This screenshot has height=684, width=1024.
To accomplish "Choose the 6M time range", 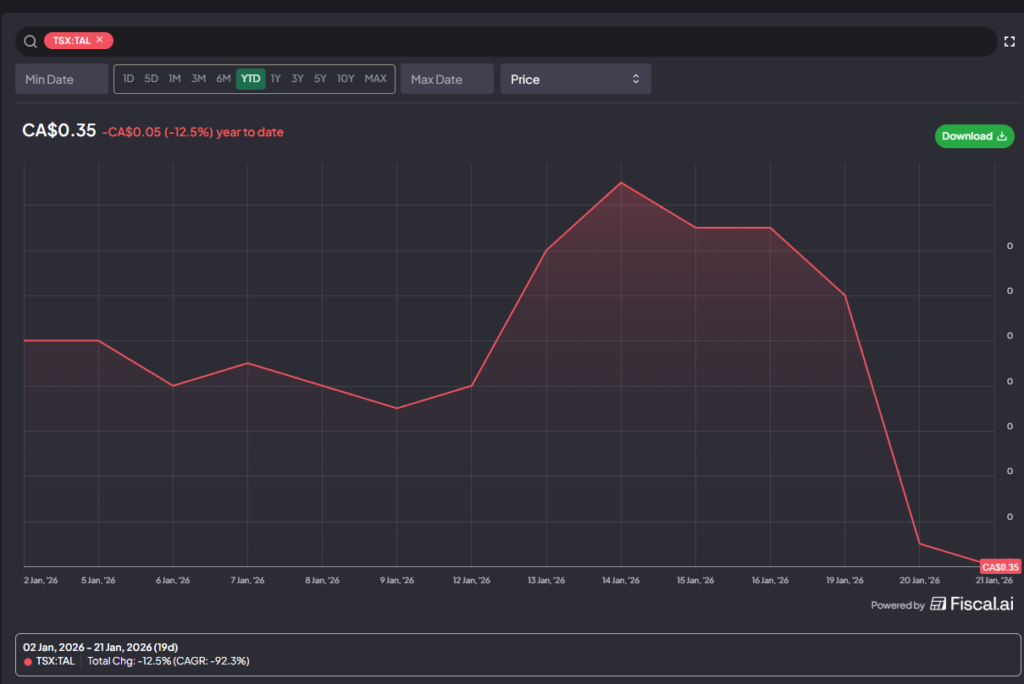I will pyautogui.click(x=223, y=79).
